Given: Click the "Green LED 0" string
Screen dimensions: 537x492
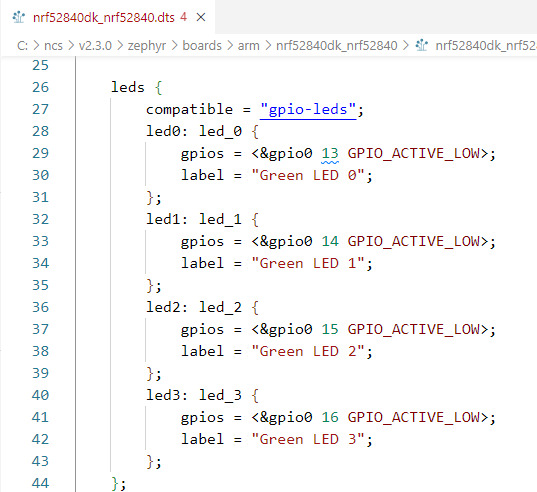Looking at the screenshot, I should [x=308, y=175].
